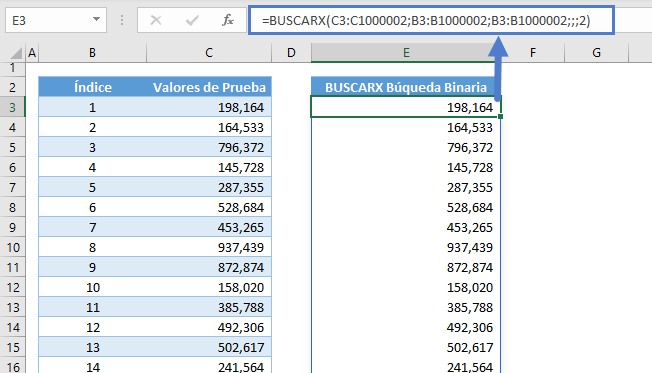The image size is (652, 373).
Task: Select result 385,788 in column E
Action: click(x=406, y=307)
